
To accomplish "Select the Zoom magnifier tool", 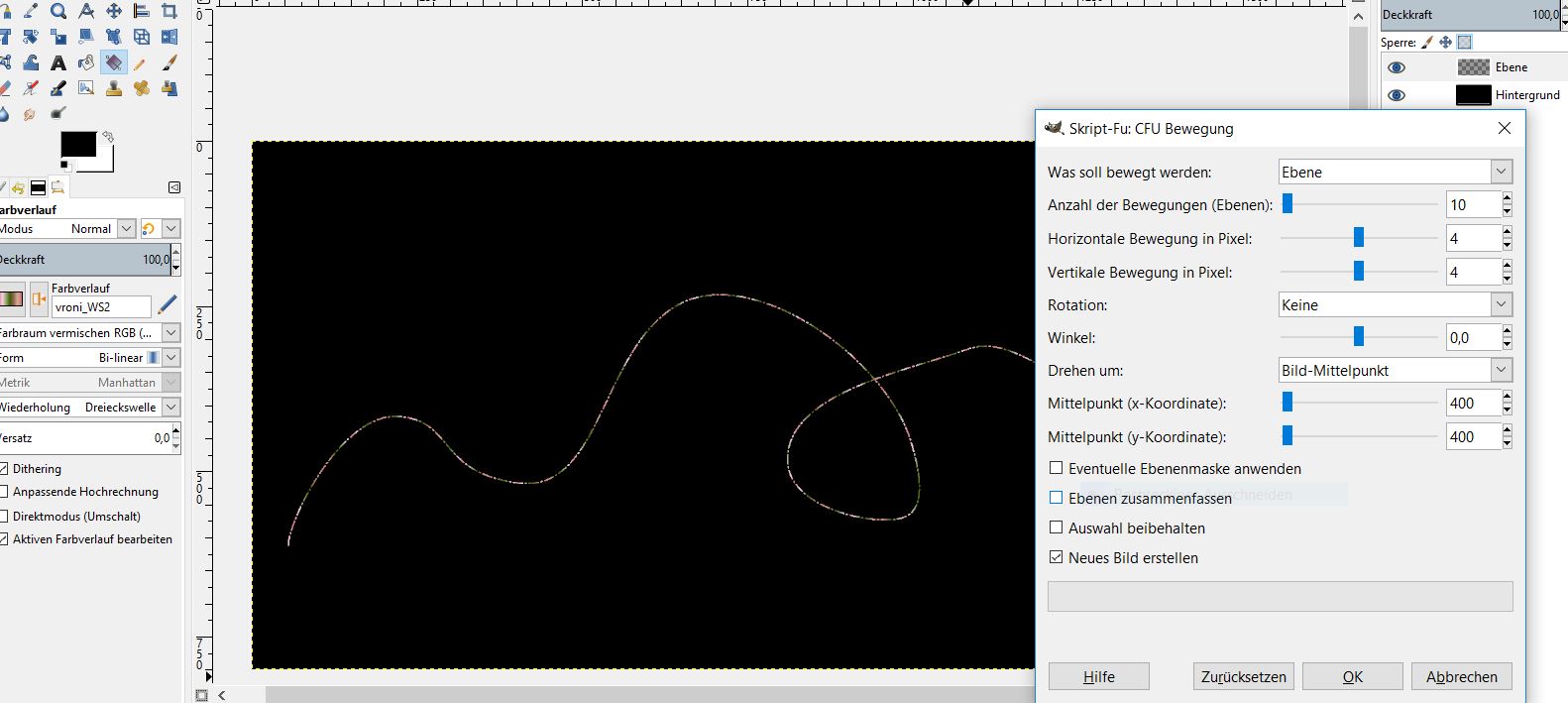I will (x=58, y=11).
